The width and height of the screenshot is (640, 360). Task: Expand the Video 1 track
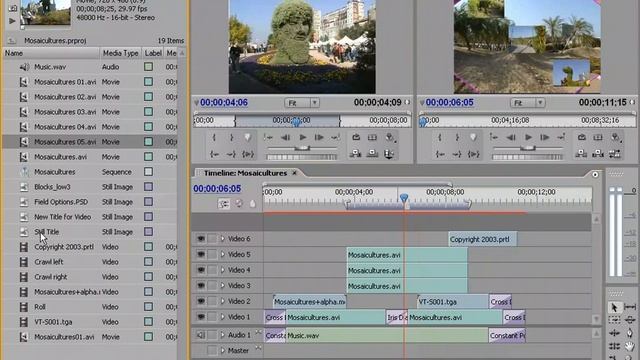coord(222,317)
